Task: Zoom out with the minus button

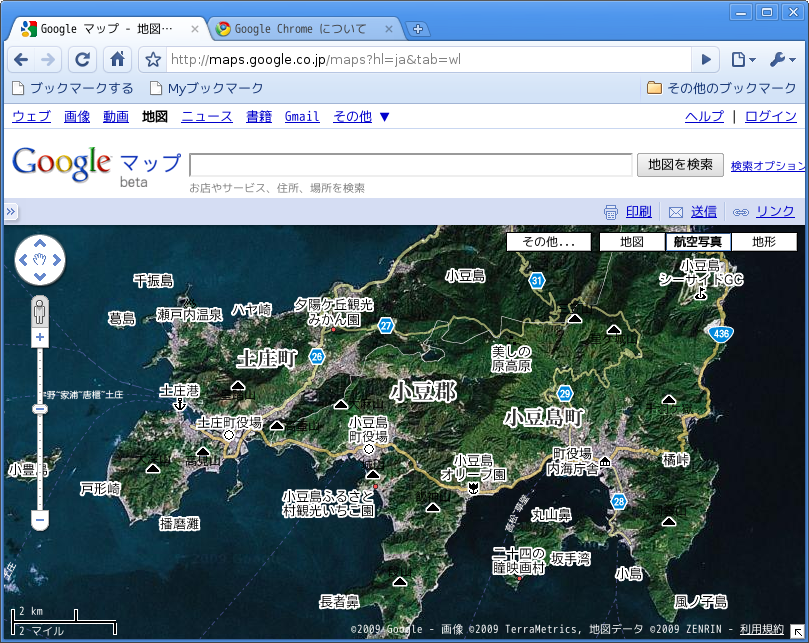Action: coord(40,519)
